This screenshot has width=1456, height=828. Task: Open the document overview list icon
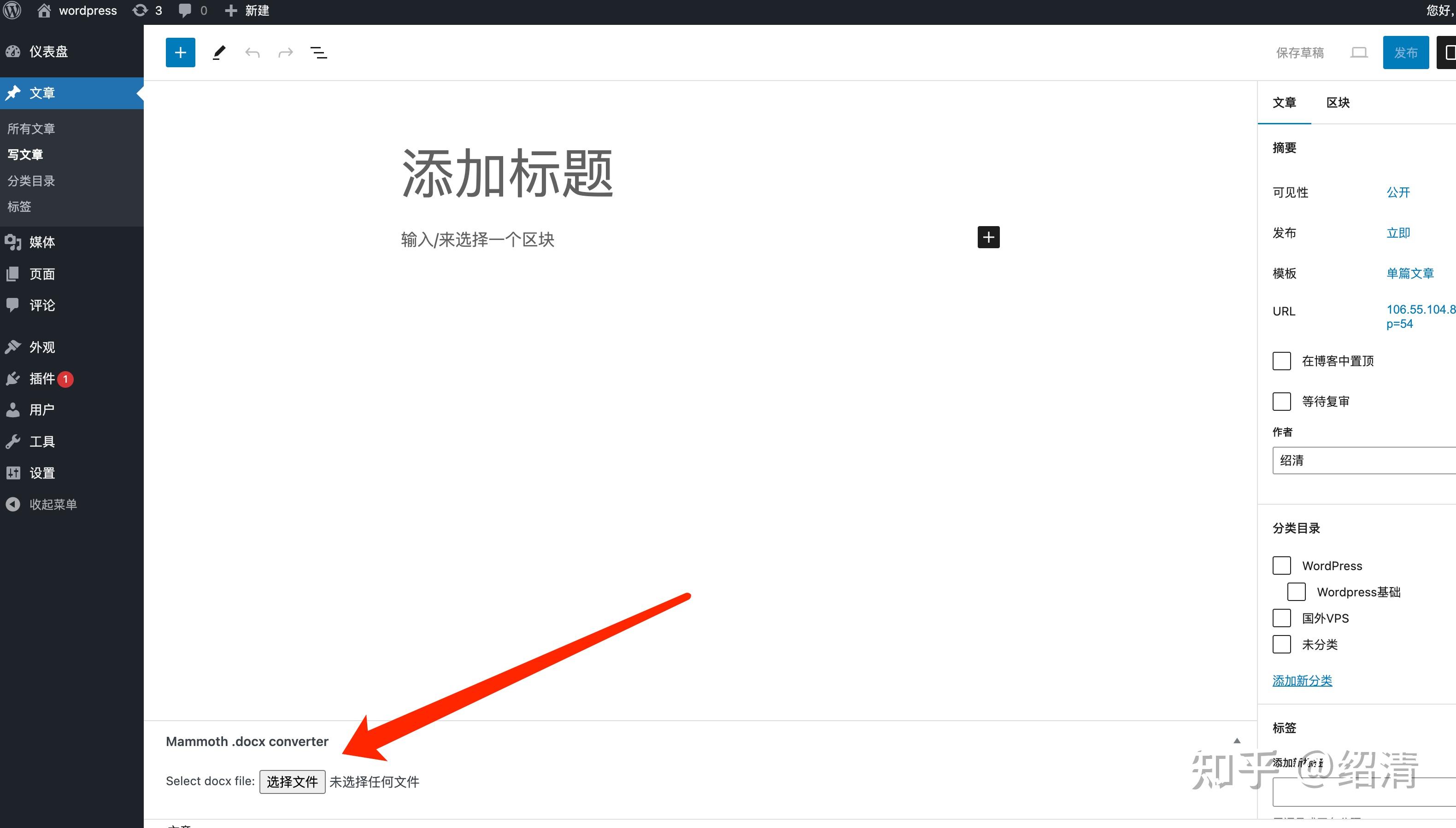tap(319, 52)
